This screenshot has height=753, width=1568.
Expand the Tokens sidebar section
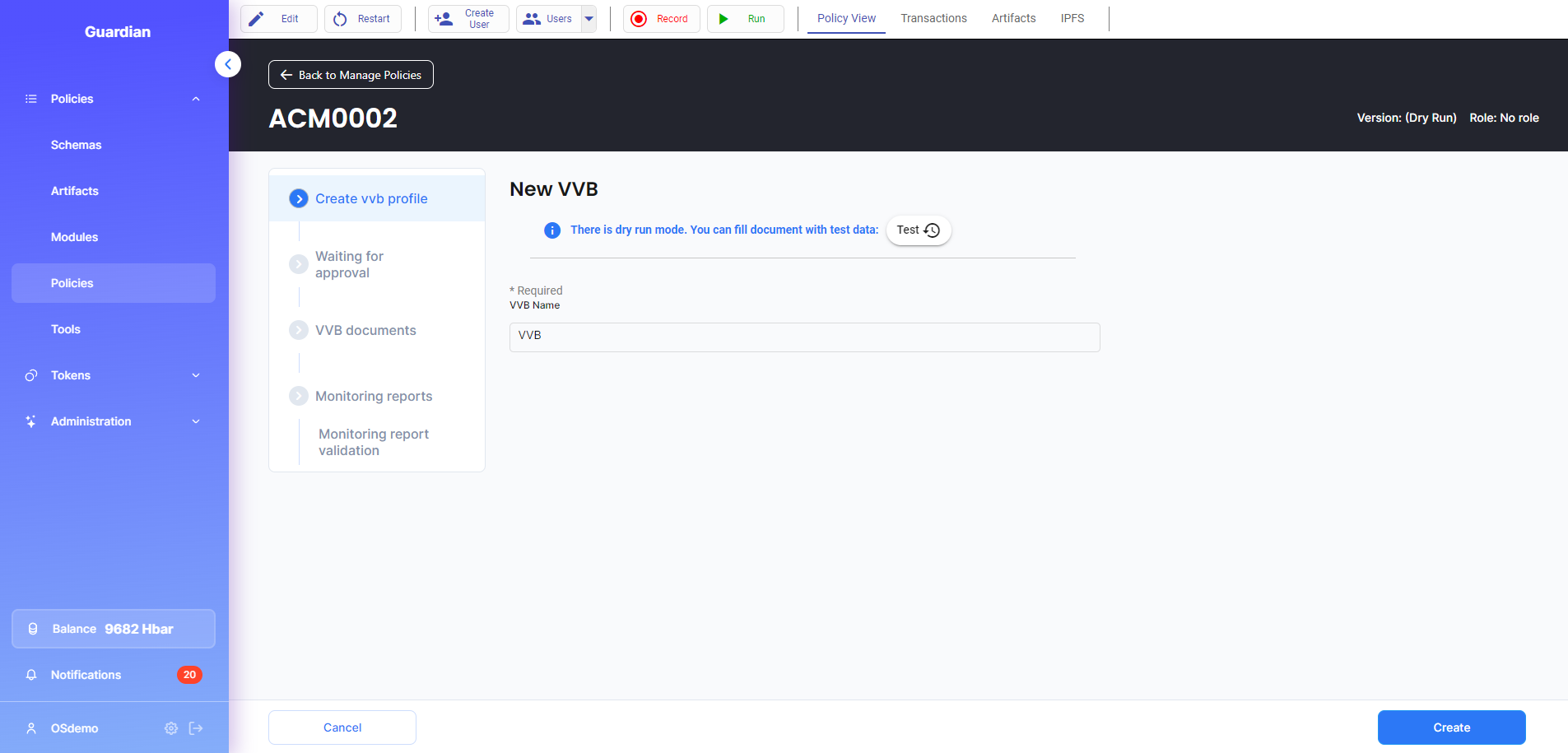[196, 375]
